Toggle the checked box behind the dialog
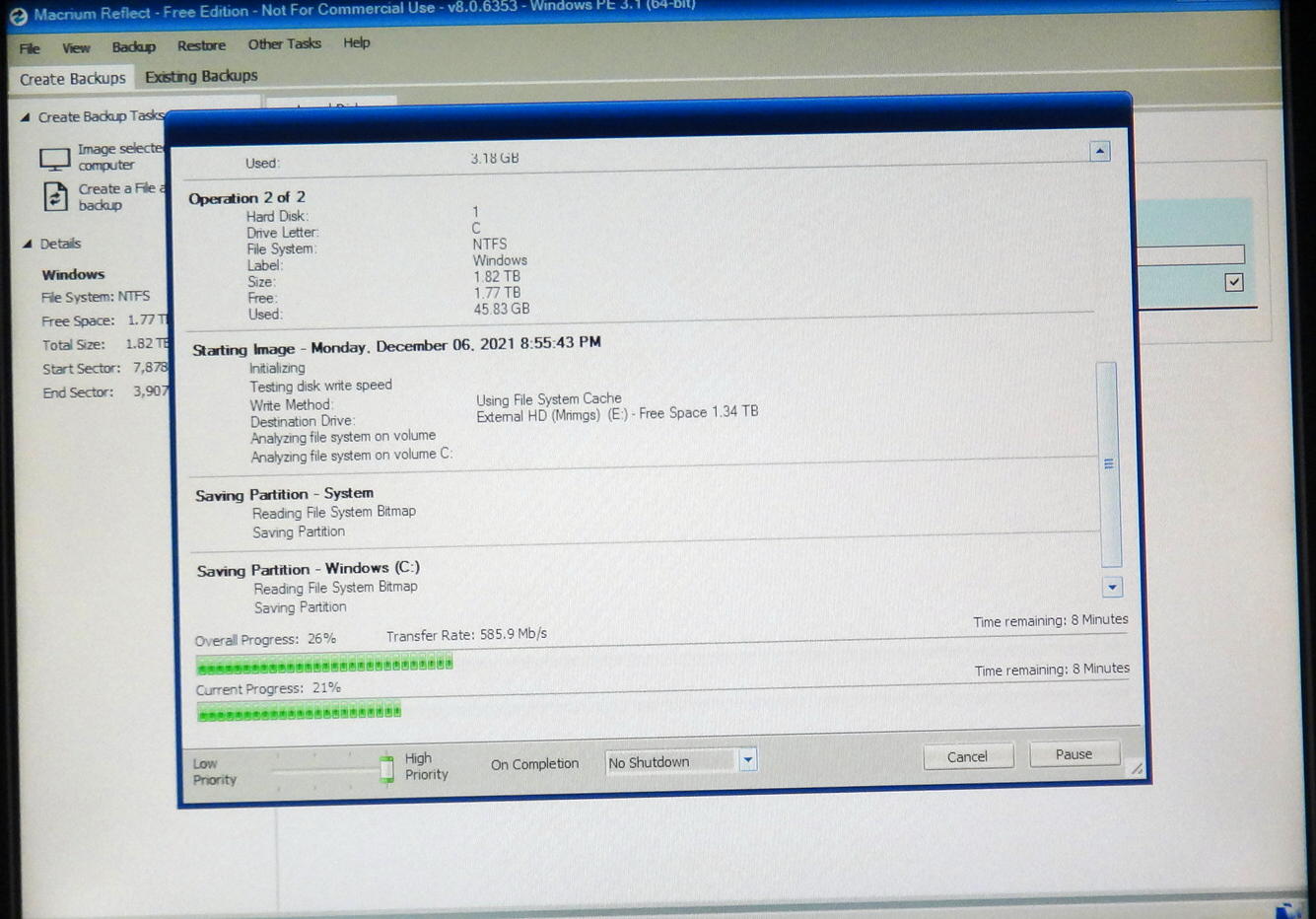This screenshot has width=1316, height=919. [x=1233, y=282]
